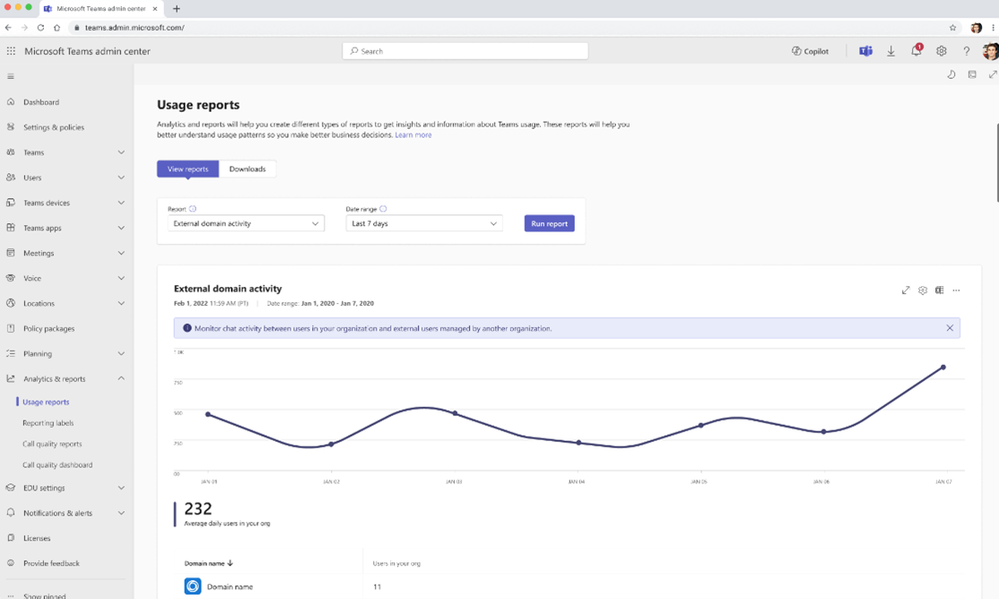Open the app launcher waffle icon

[11, 51]
